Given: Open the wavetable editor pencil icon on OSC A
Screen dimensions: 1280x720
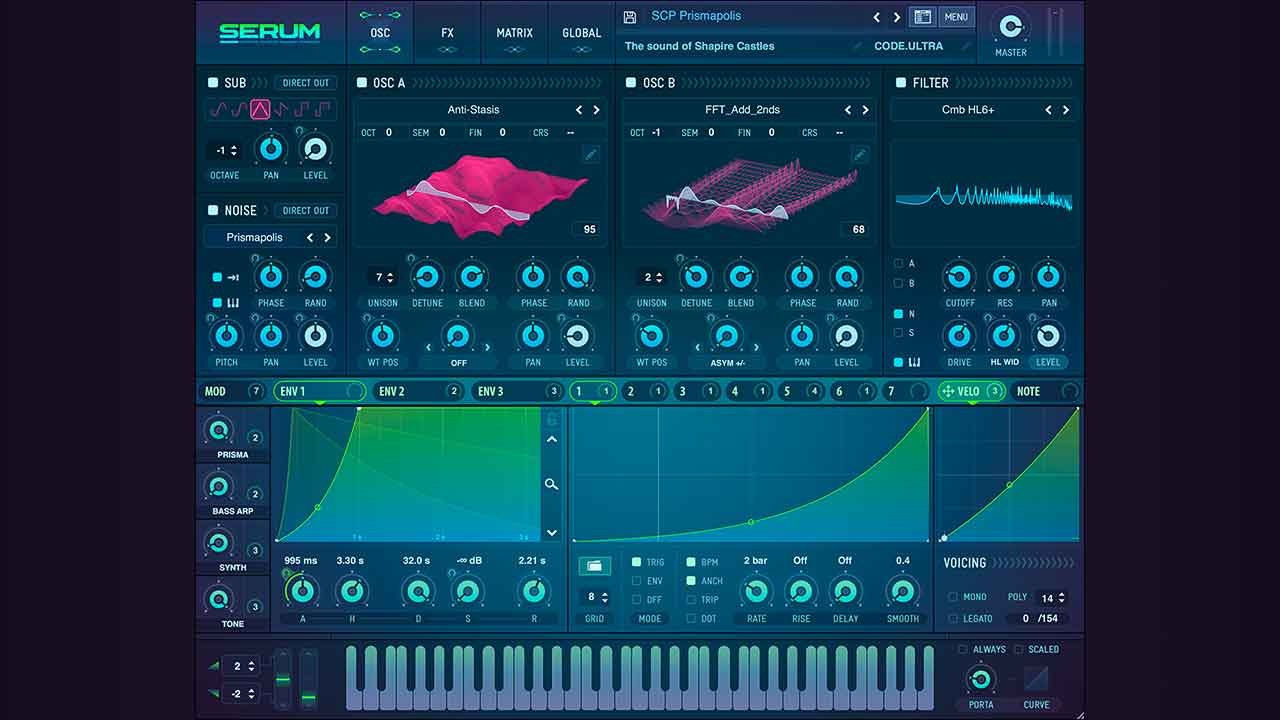Looking at the screenshot, I should coord(591,154).
